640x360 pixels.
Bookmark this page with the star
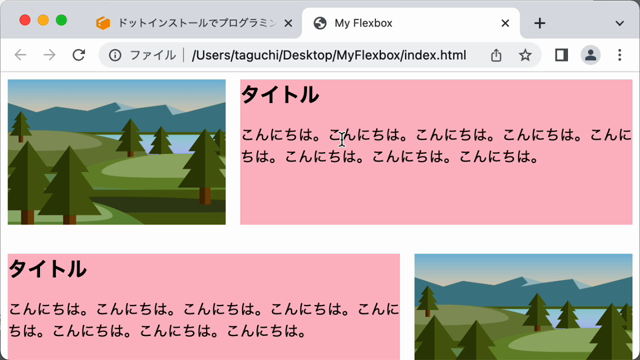tap(525, 55)
